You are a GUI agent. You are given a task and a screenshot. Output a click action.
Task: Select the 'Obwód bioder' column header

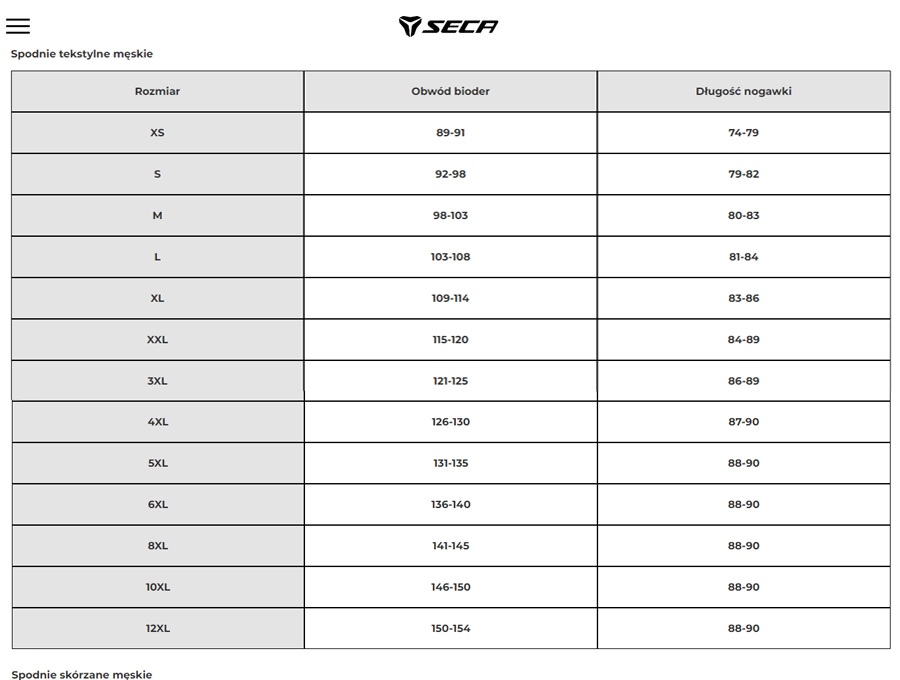coord(450,91)
